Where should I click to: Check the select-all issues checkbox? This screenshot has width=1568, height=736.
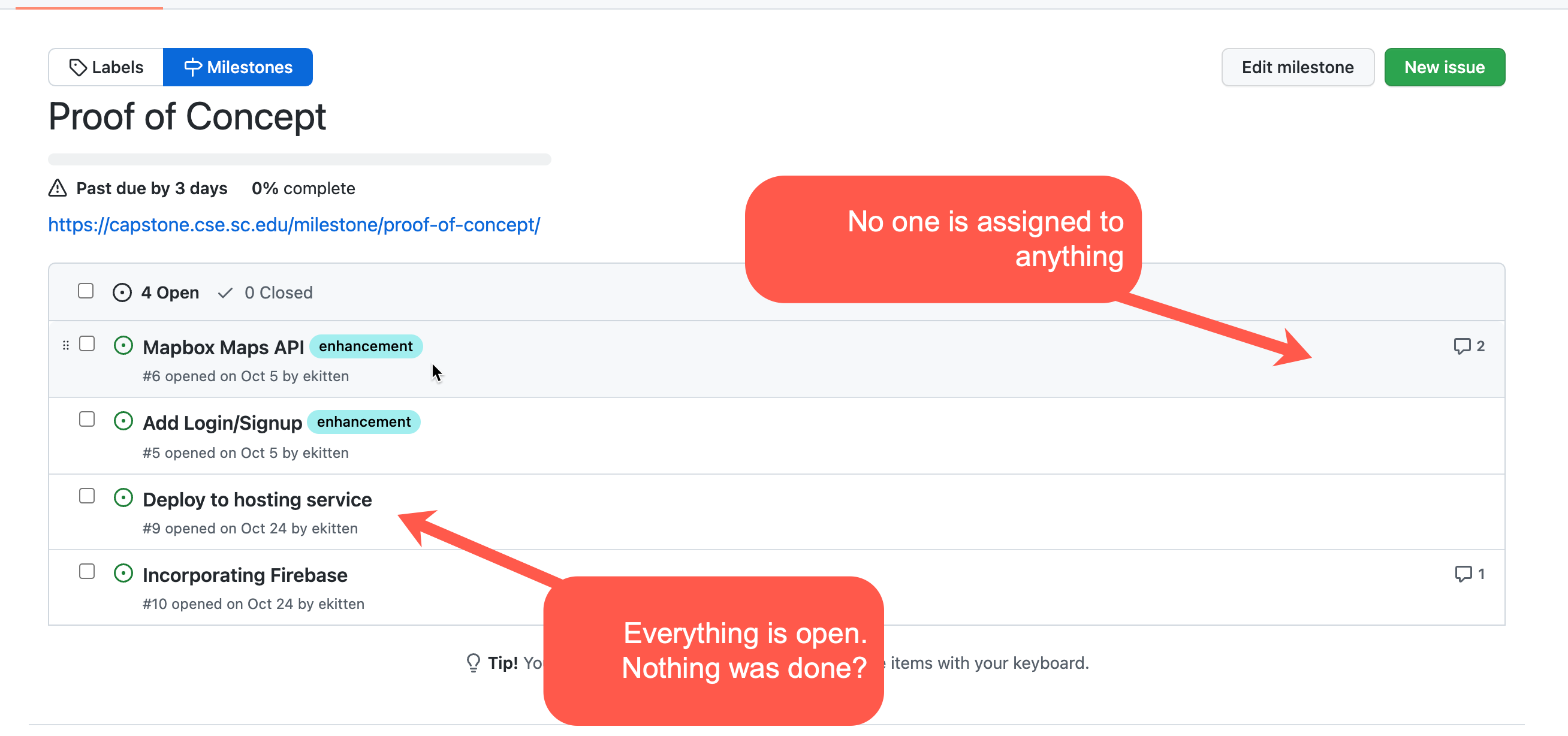pos(85,292)
